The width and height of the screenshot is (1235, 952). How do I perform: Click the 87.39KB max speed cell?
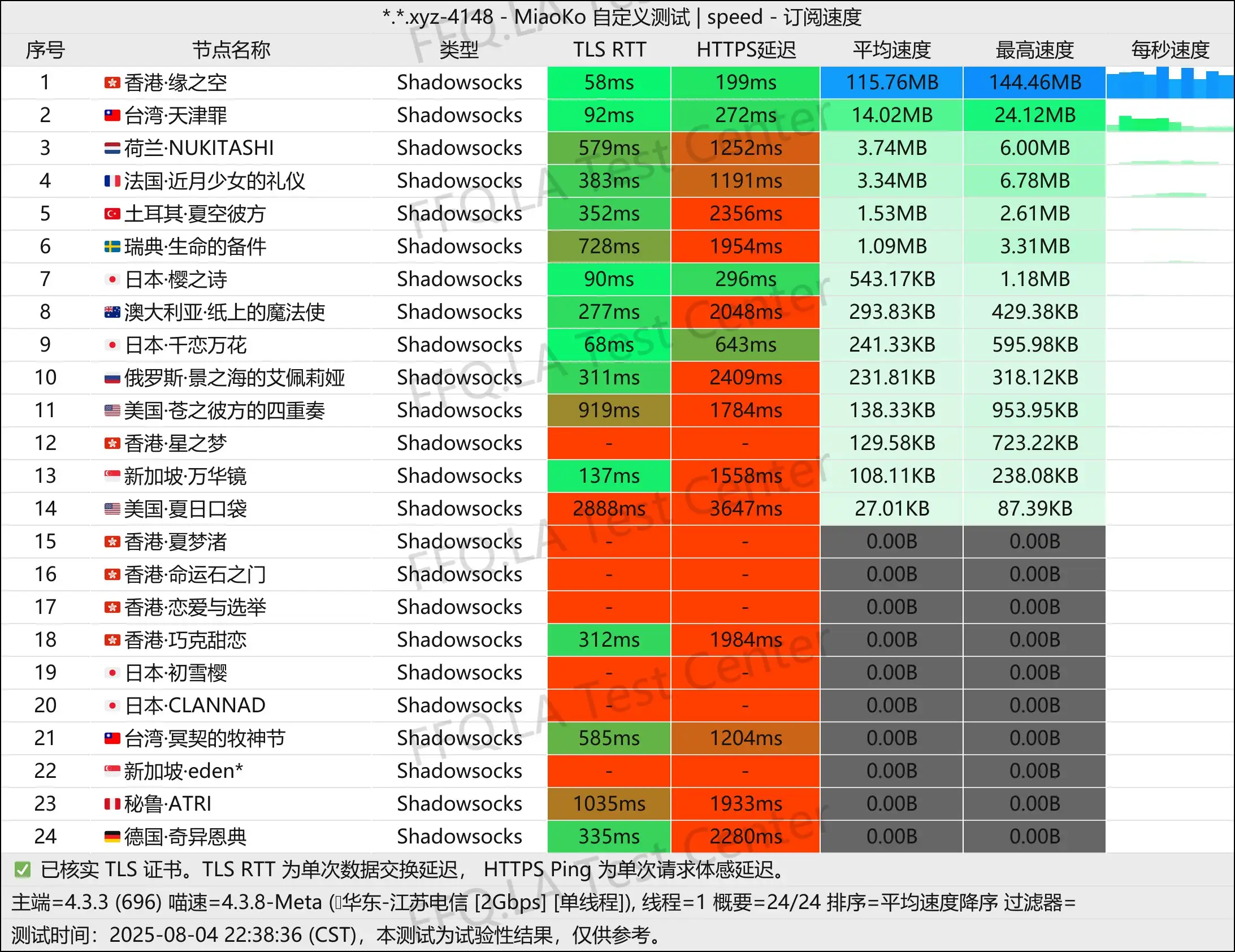tap(1035, 509)
